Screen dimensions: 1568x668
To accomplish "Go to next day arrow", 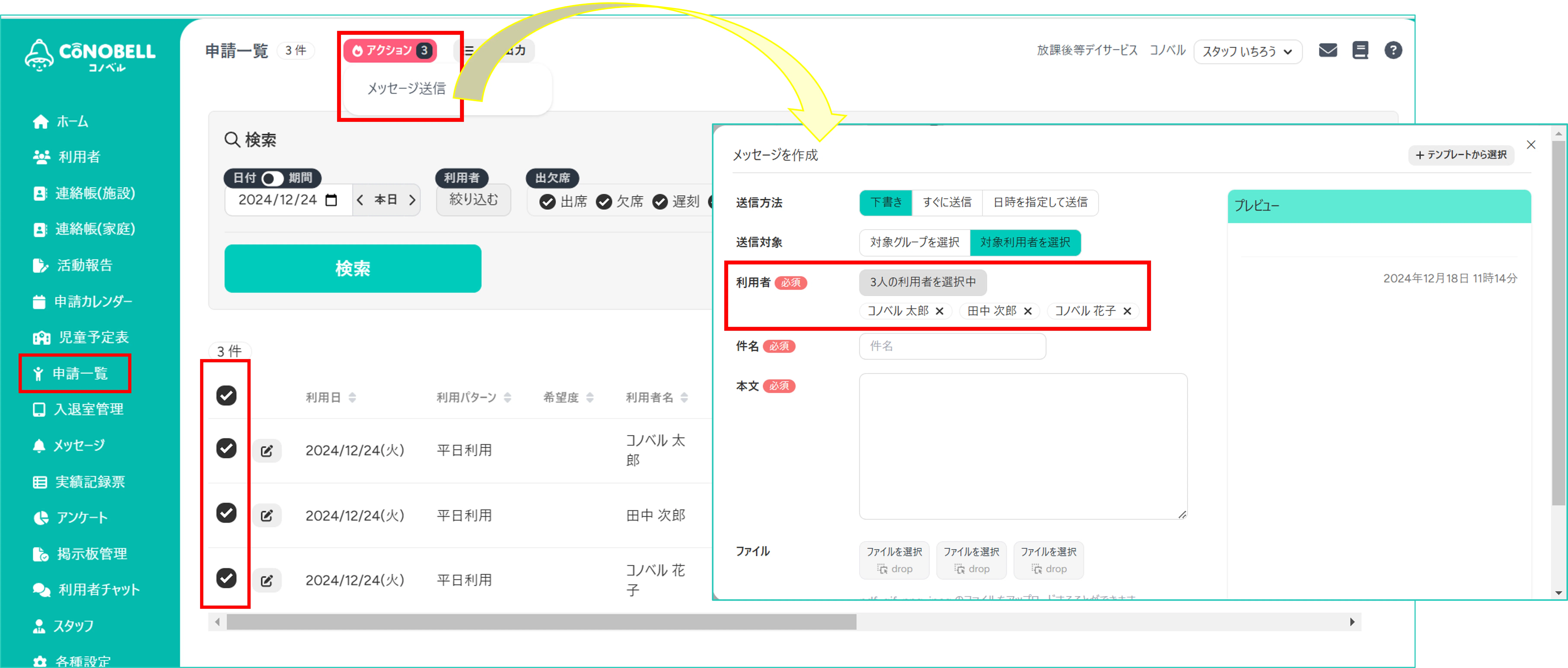I will 412,200.
